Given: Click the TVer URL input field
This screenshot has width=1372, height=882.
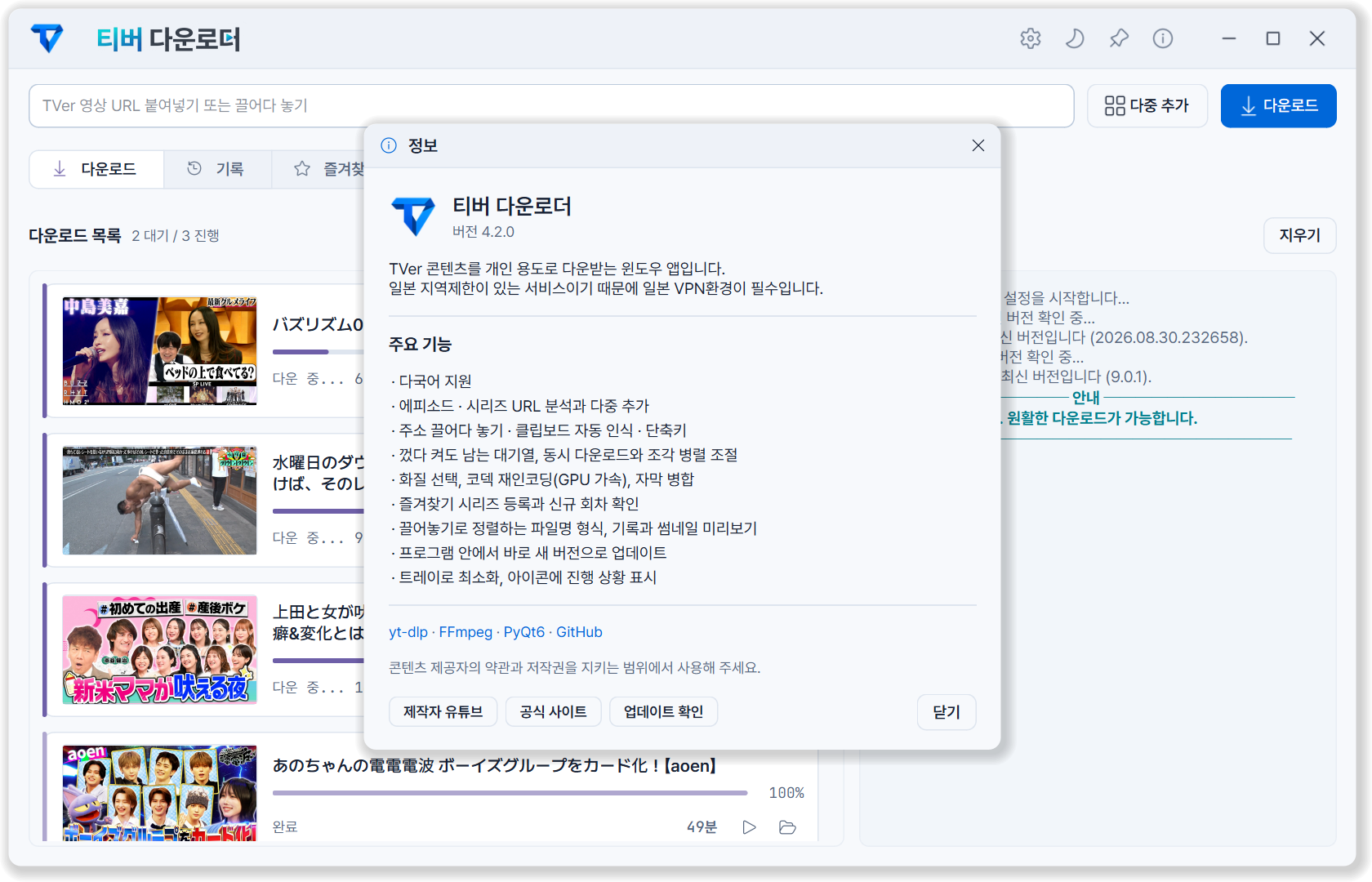Looking at the screenshot, I should 551,105.
